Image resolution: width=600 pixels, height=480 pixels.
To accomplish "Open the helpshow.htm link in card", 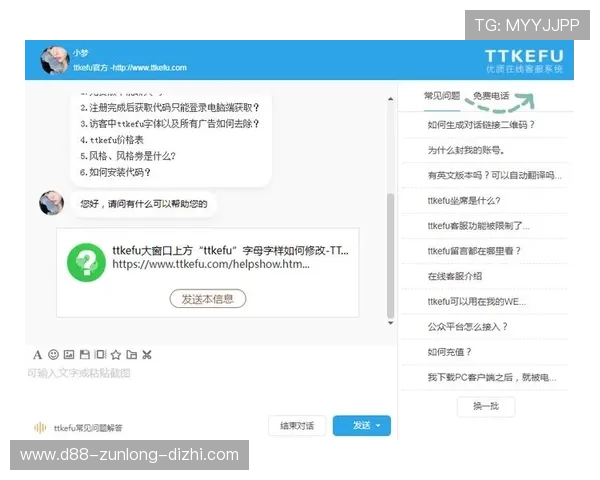I will click(x=211, y=264).
